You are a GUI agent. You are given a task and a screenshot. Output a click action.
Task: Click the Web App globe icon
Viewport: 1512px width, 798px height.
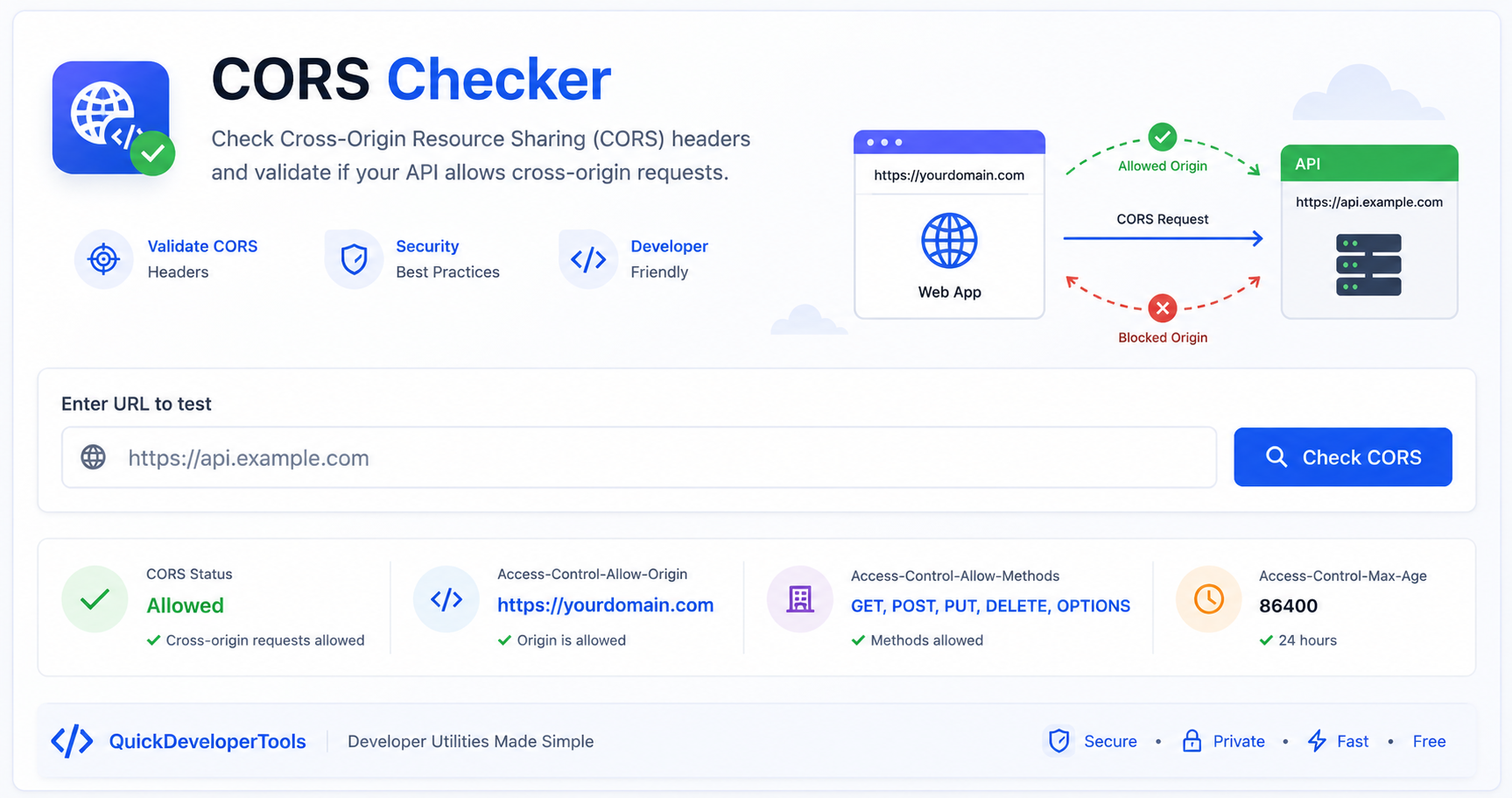click(949, 240)
